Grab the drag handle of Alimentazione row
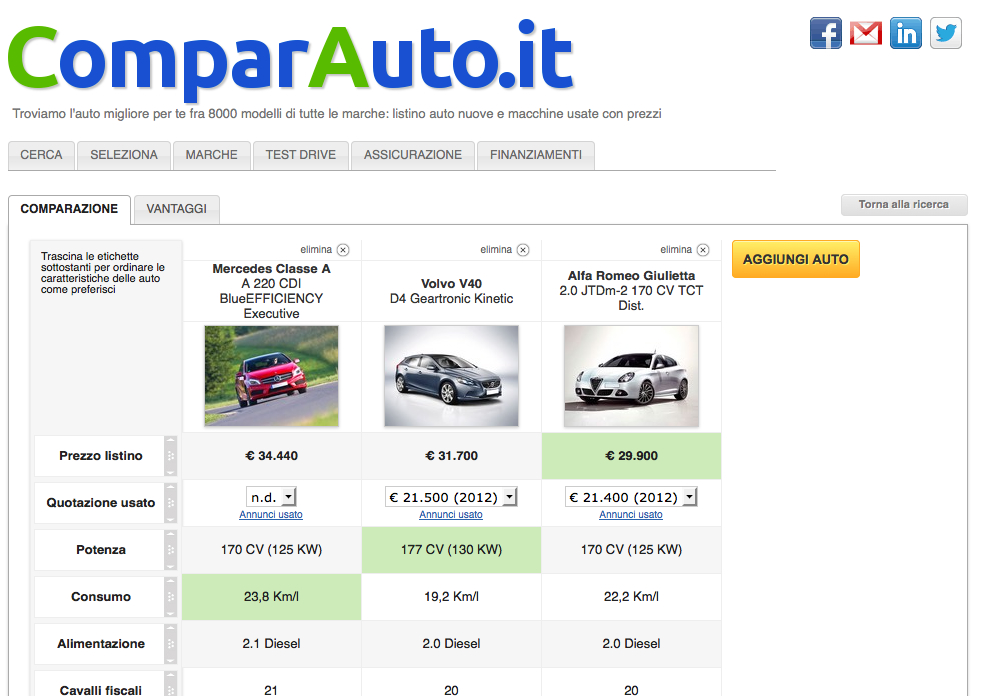Viewport: 986px width, 696px height. [x=170, y=644]
